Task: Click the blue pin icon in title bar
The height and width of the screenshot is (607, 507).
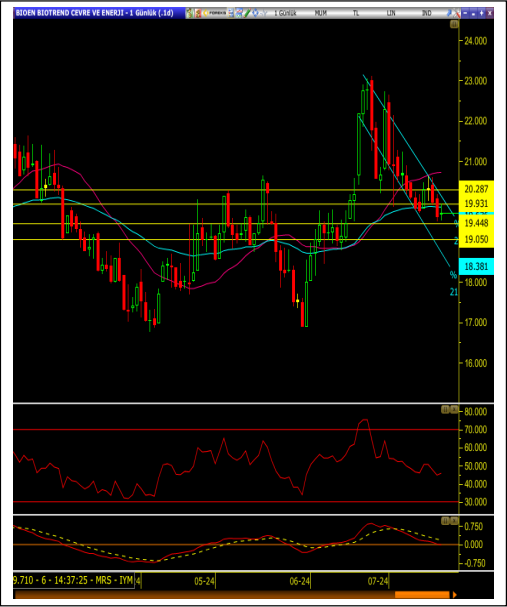Action: [449, 13]
